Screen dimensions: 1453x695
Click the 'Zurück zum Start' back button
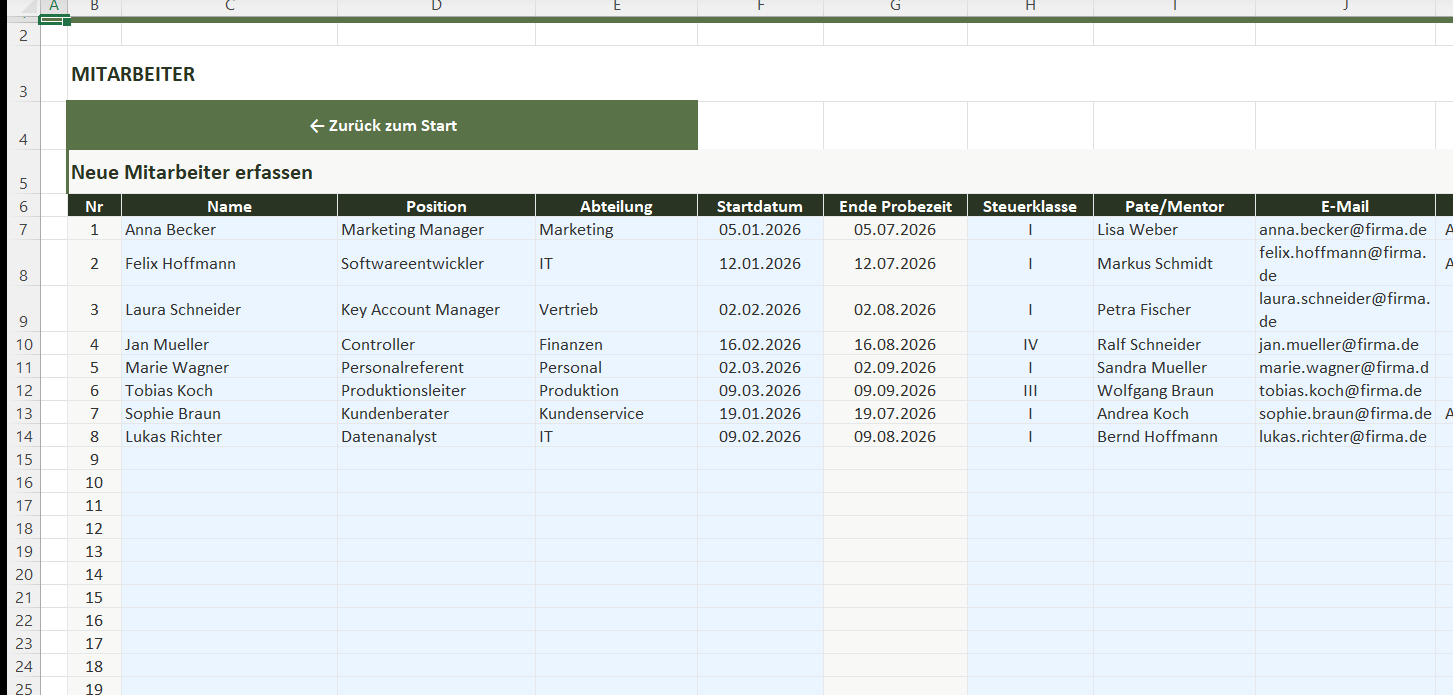pos(382,126)
